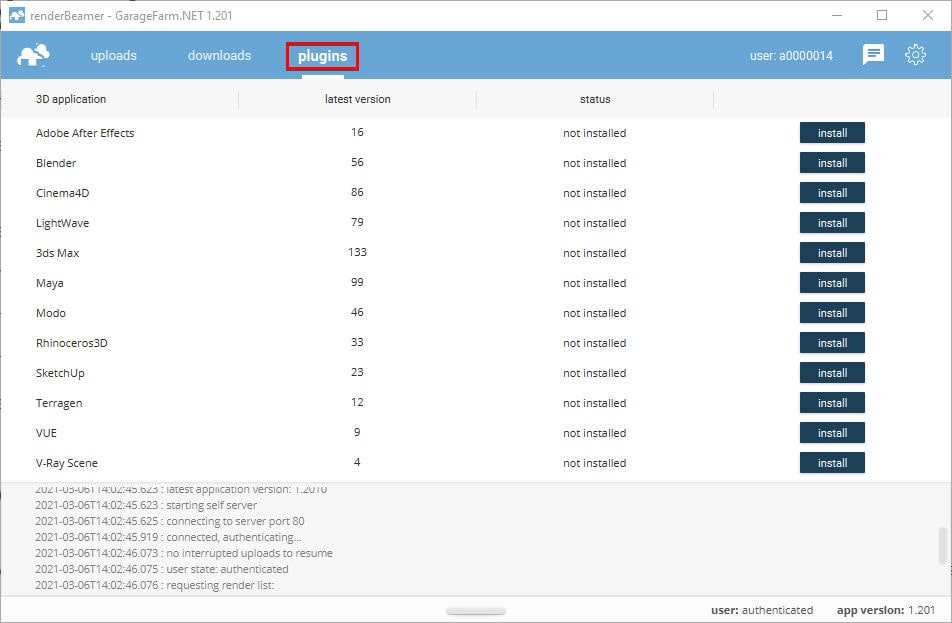Image resolution: width=952 pixels, height=623 pixels.
Task: Select the VUE row name
Action: click(46, 433)
